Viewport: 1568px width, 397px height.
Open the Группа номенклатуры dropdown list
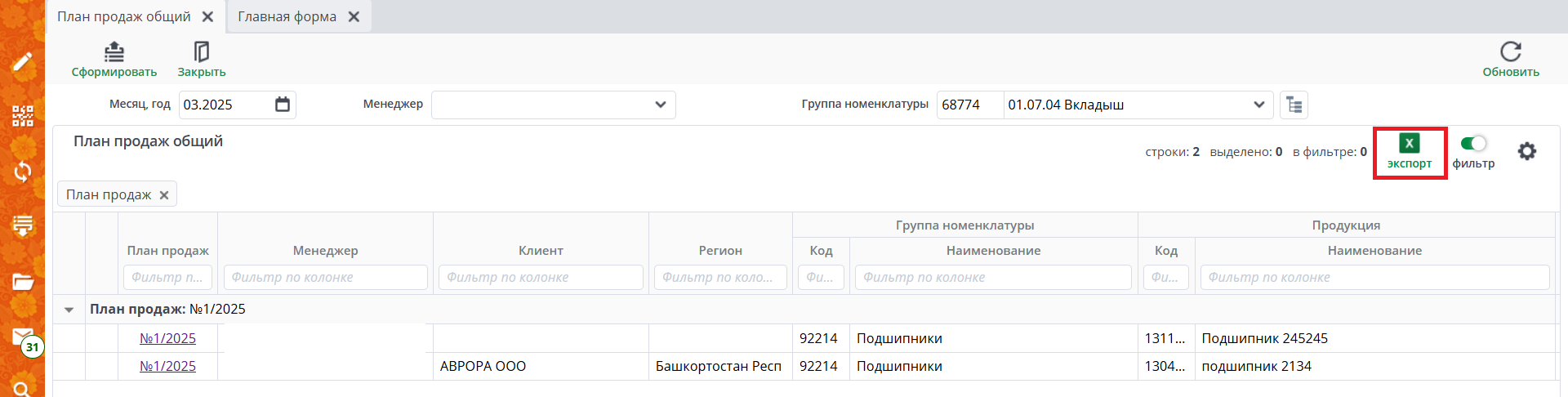pos(1258,105)
